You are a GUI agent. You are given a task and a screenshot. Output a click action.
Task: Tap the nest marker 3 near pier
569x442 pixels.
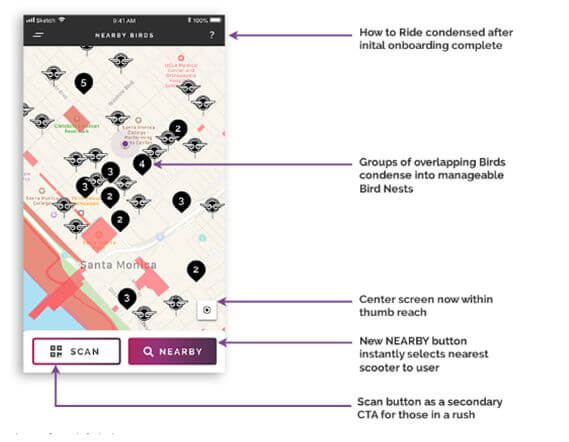pyautogui.click(x=127, y=299)
